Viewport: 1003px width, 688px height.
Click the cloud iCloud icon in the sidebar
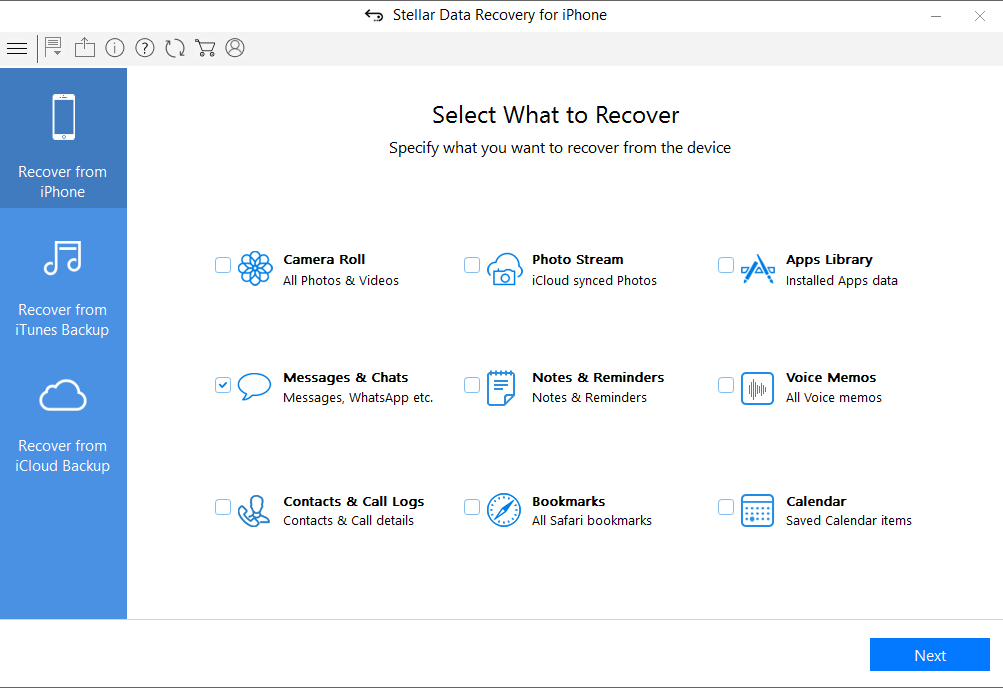tap(63, 395)
